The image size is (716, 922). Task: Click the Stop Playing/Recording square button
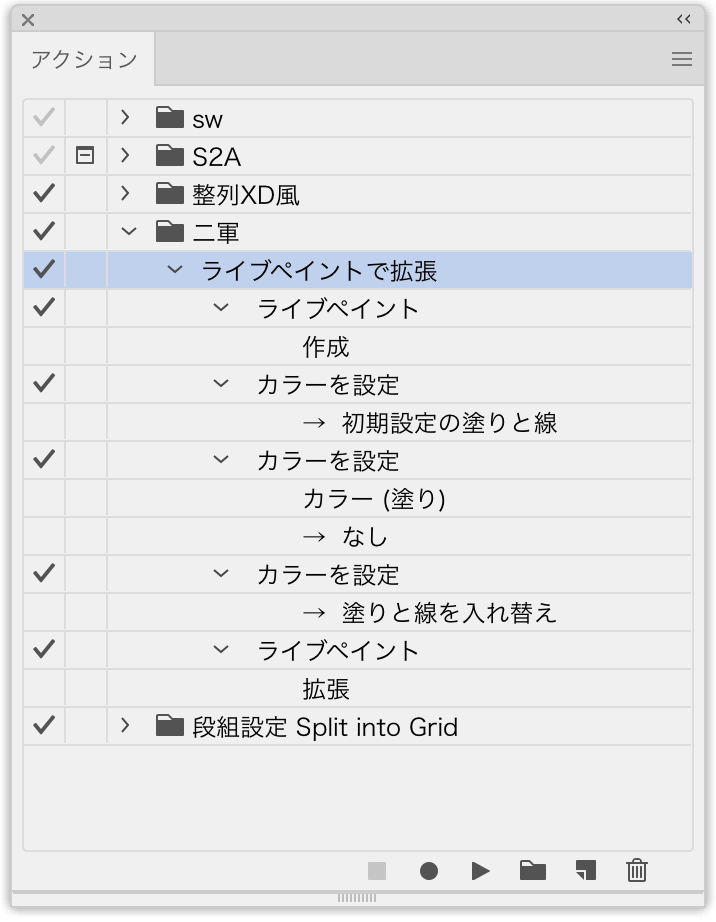pyautogui.click(x=377, y=871)
